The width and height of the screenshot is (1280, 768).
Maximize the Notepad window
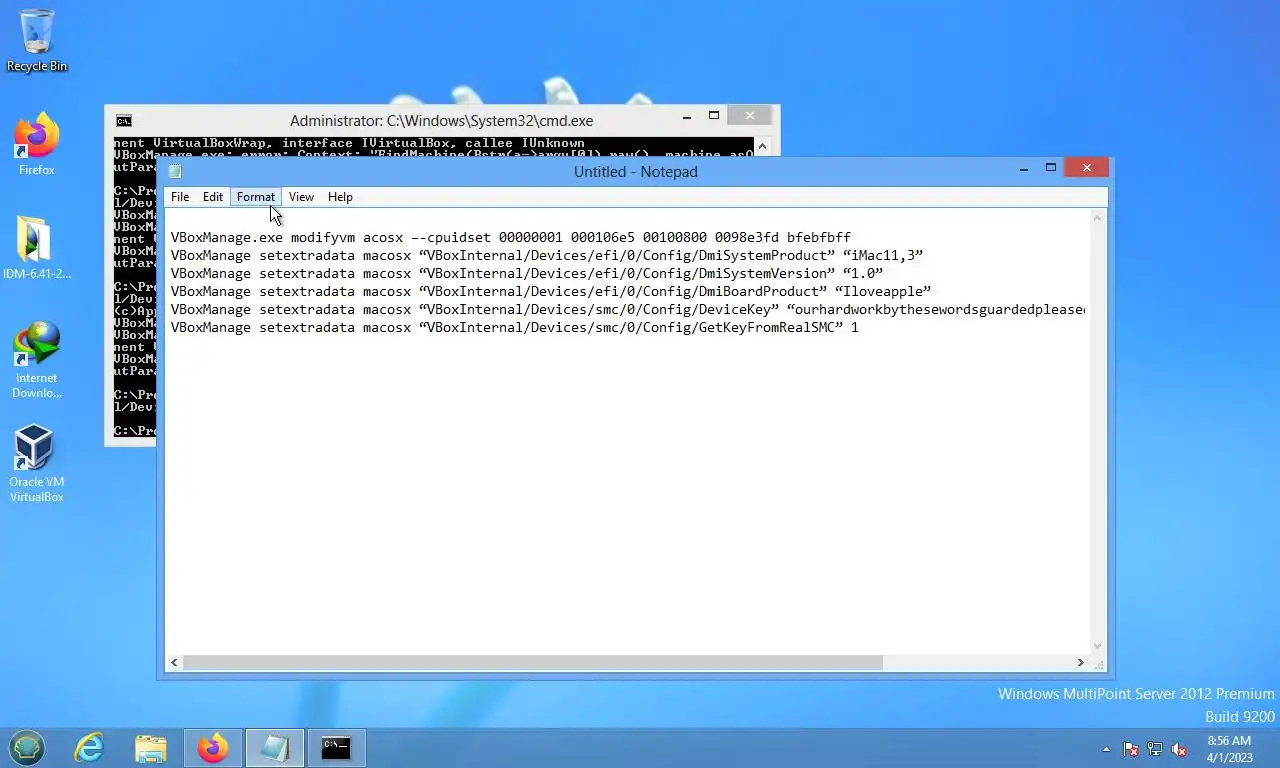1051,167
